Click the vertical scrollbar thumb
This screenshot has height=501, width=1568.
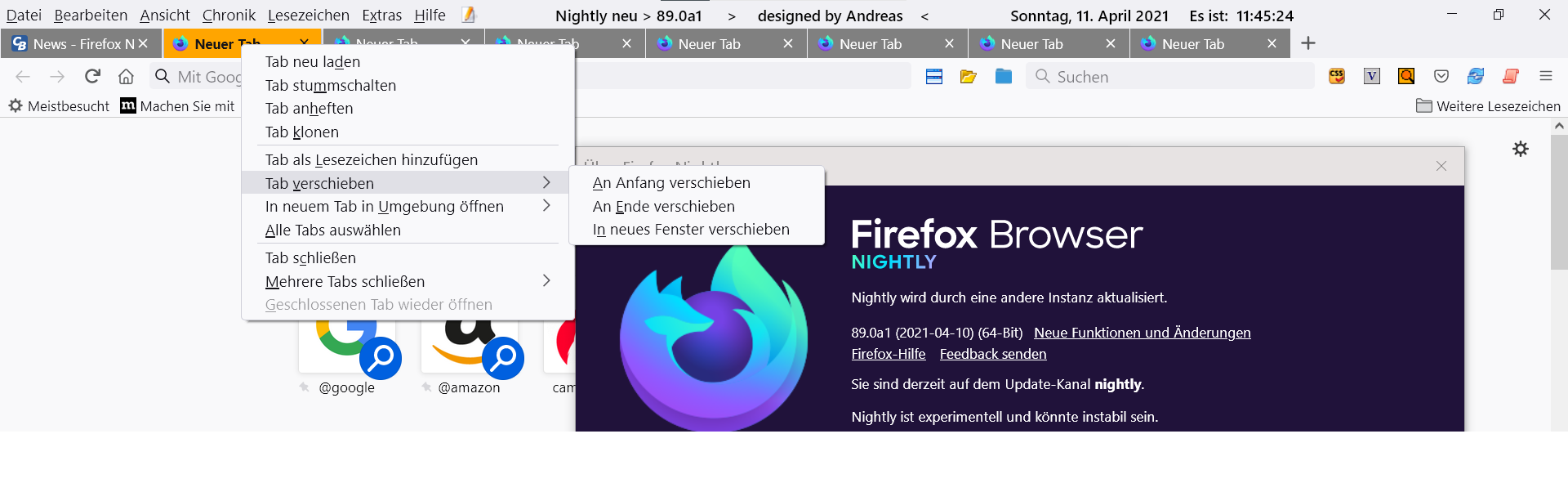click(1559, 202)
